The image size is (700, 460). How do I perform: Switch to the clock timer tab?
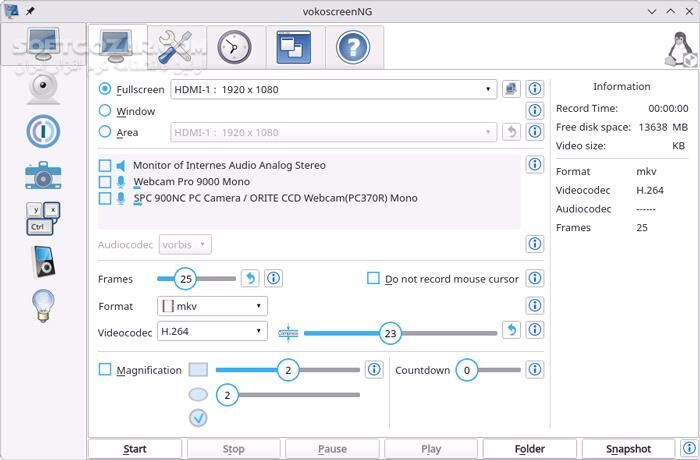(x=235, y=46)
